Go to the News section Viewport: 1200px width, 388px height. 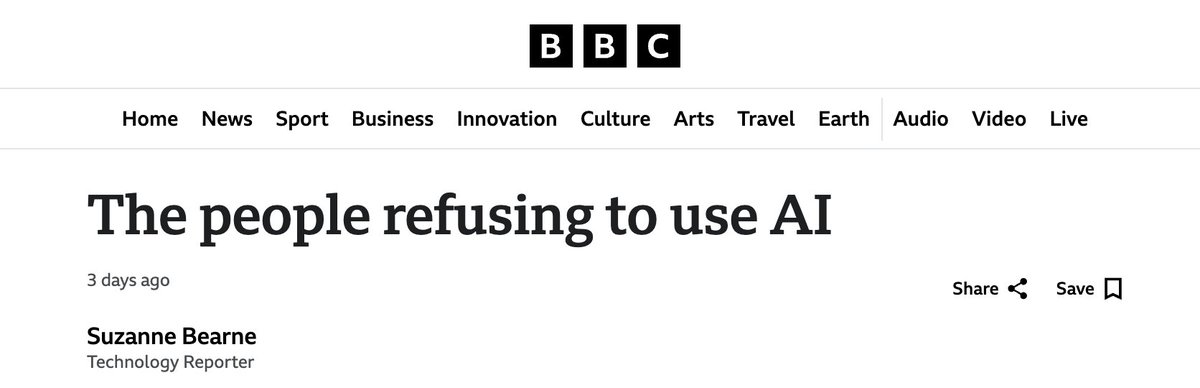tap(227, 119)
